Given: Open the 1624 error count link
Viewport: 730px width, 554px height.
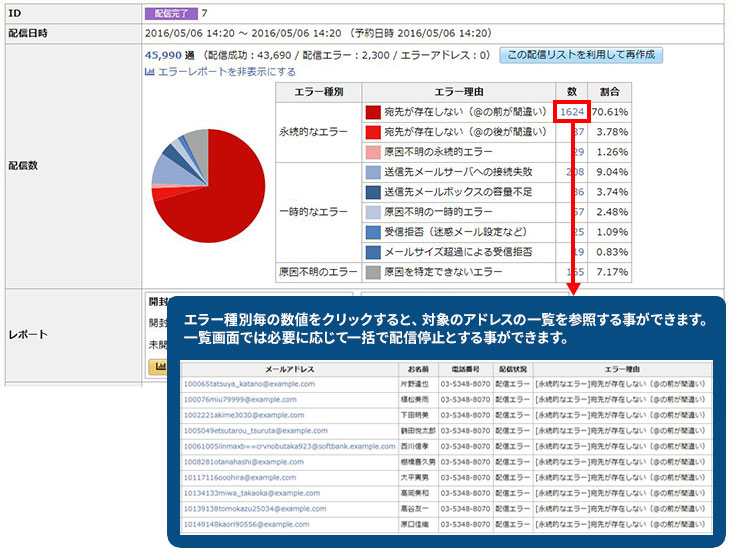Looking at the screenshot, I should 572,112.
